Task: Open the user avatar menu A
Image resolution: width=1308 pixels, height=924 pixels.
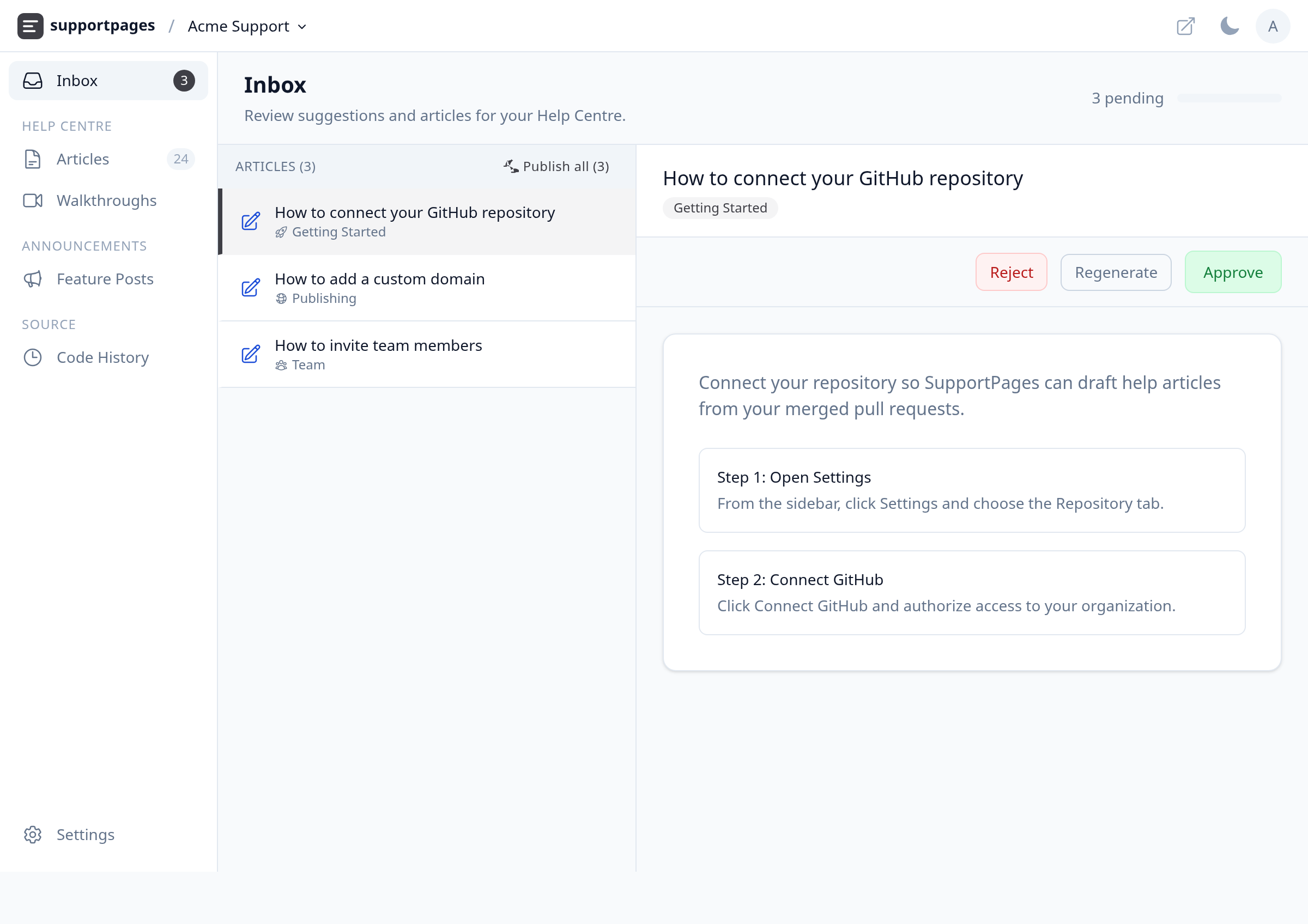Action: click(x=1273, y=26)
